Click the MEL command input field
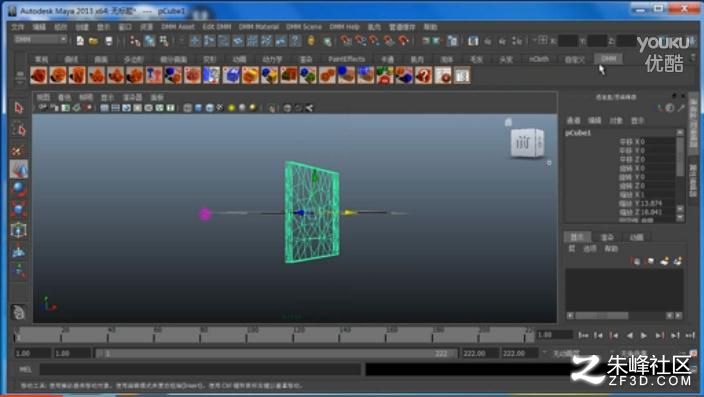704x397 pixels. point(200,370)
